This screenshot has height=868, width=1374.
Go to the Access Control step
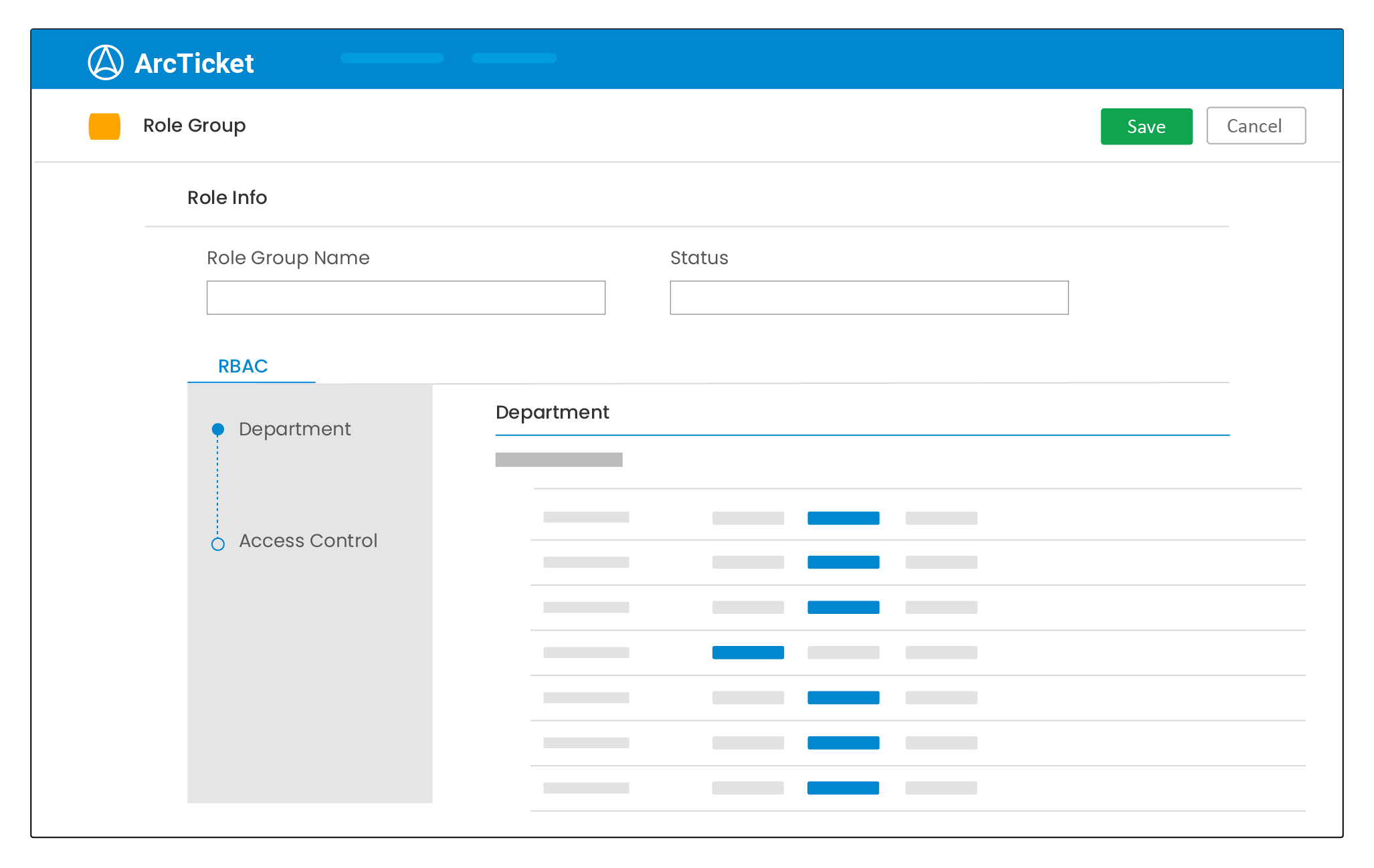(x=308, y=540)
